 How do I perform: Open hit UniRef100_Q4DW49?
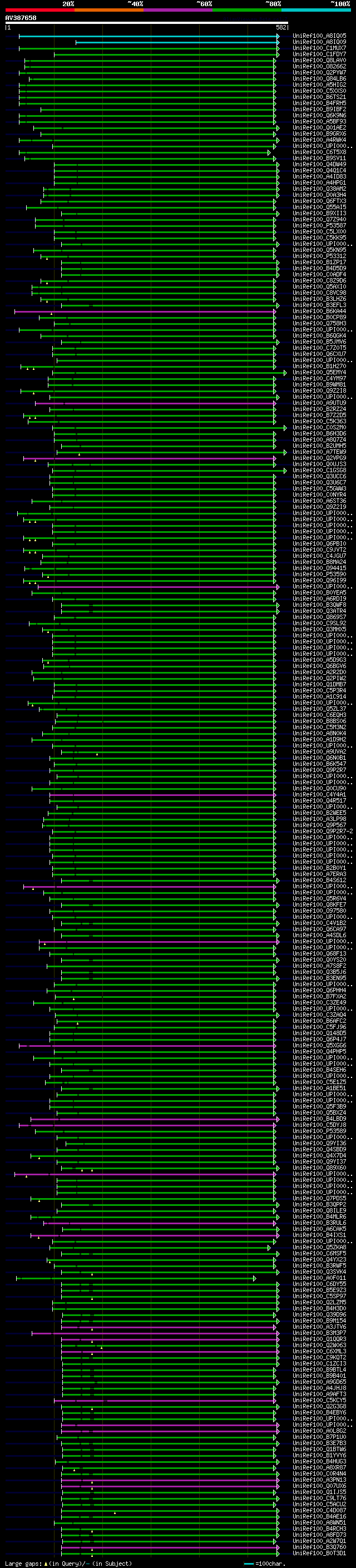(319, 164)
